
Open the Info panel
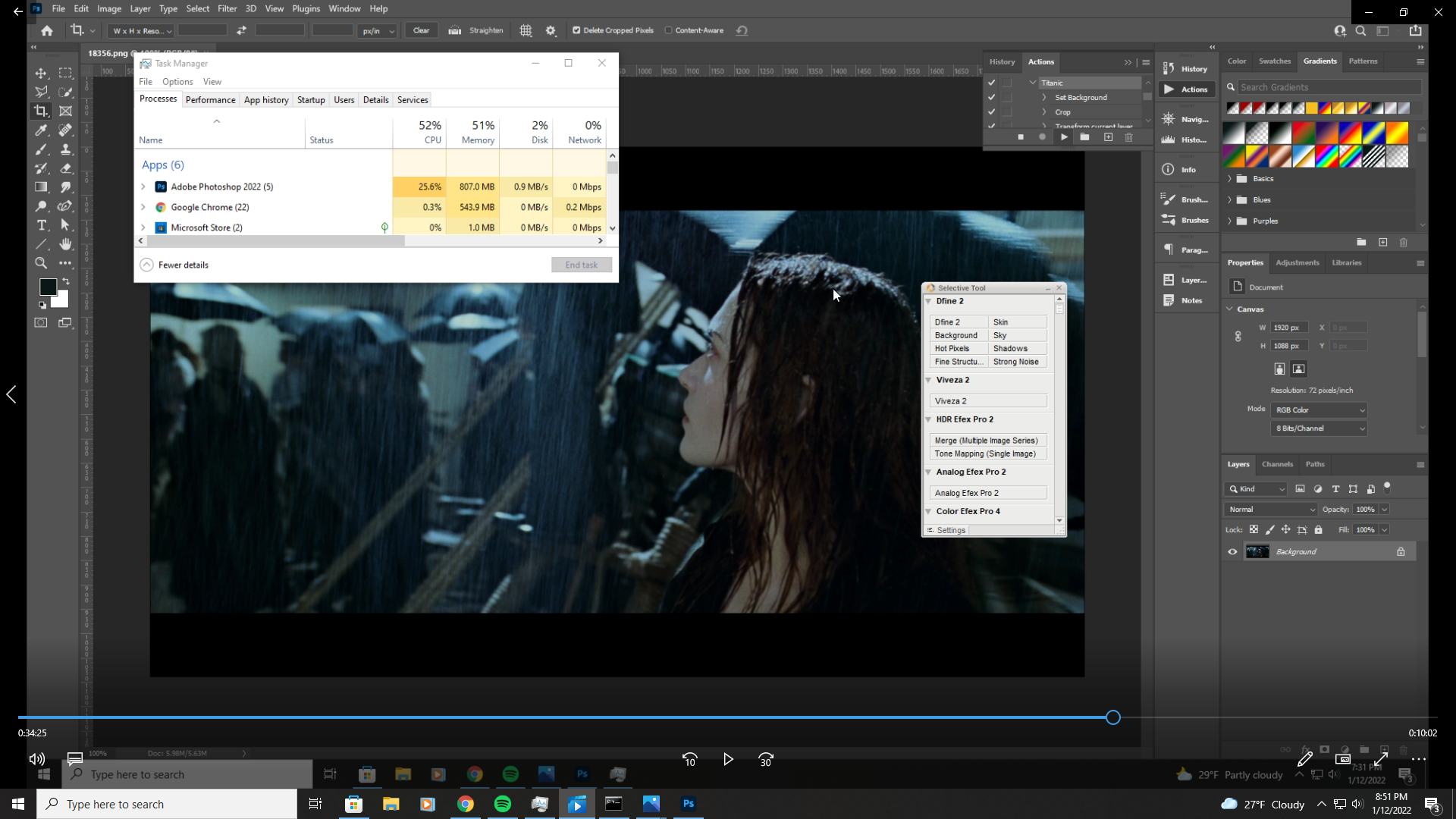pyautogui.click(x=1188, y=169)
